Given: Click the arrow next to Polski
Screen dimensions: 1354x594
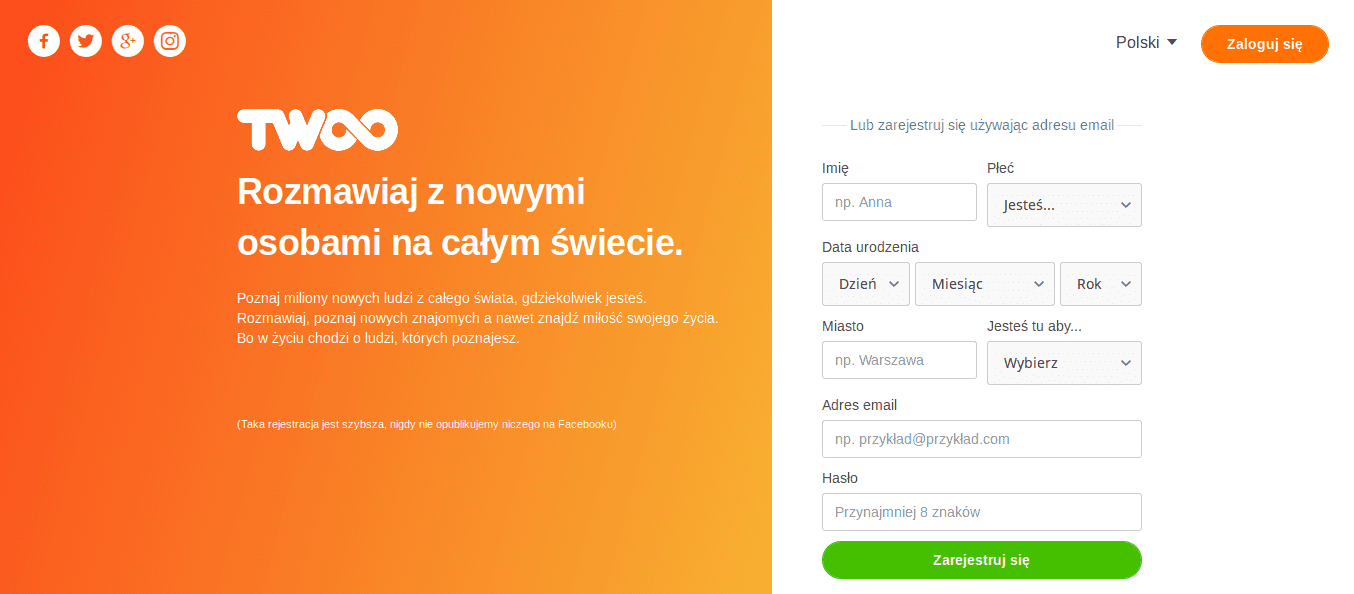Looking at the screenshot, I should (x=1172, y=42).
